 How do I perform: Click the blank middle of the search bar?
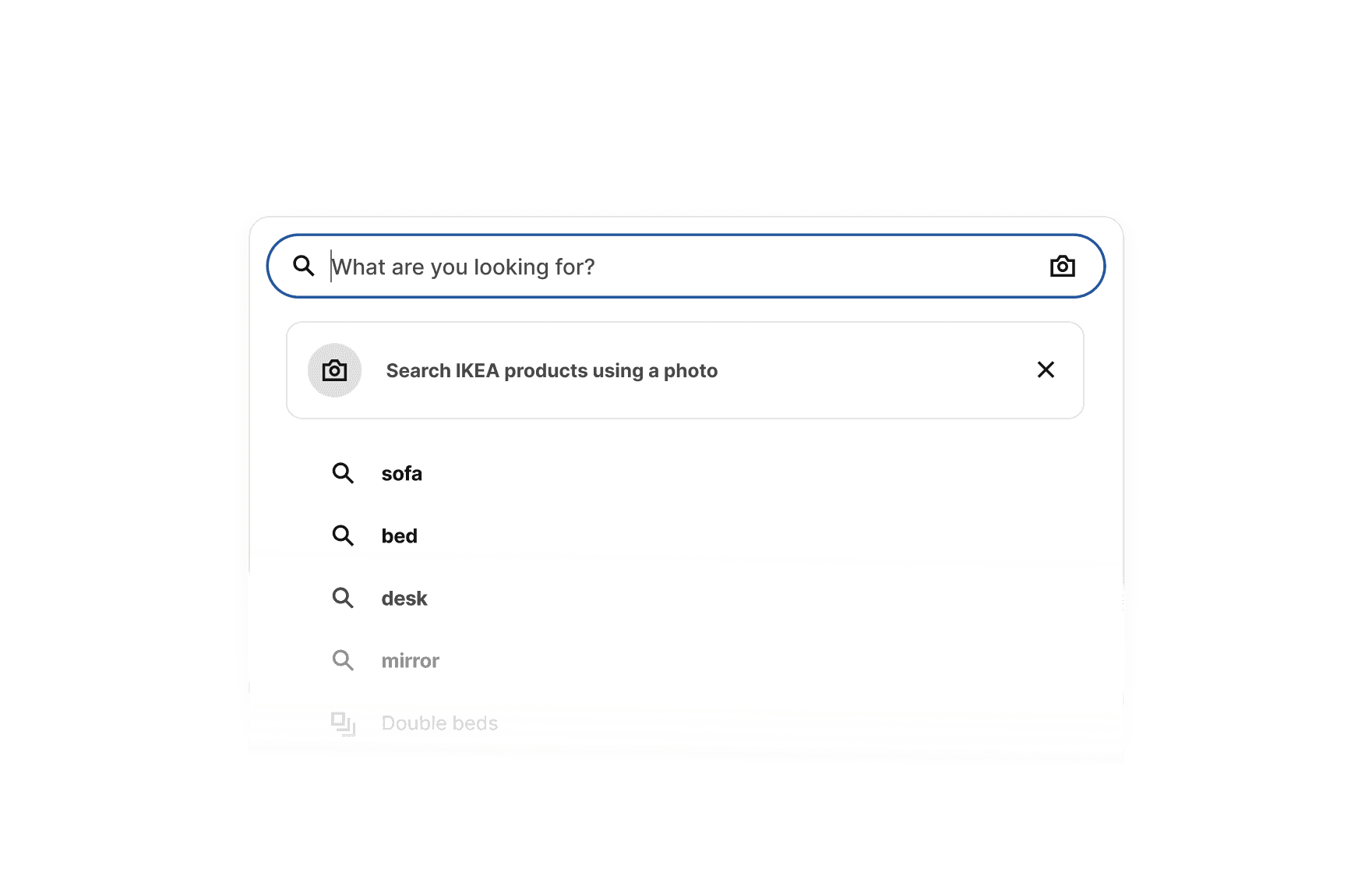818,267
